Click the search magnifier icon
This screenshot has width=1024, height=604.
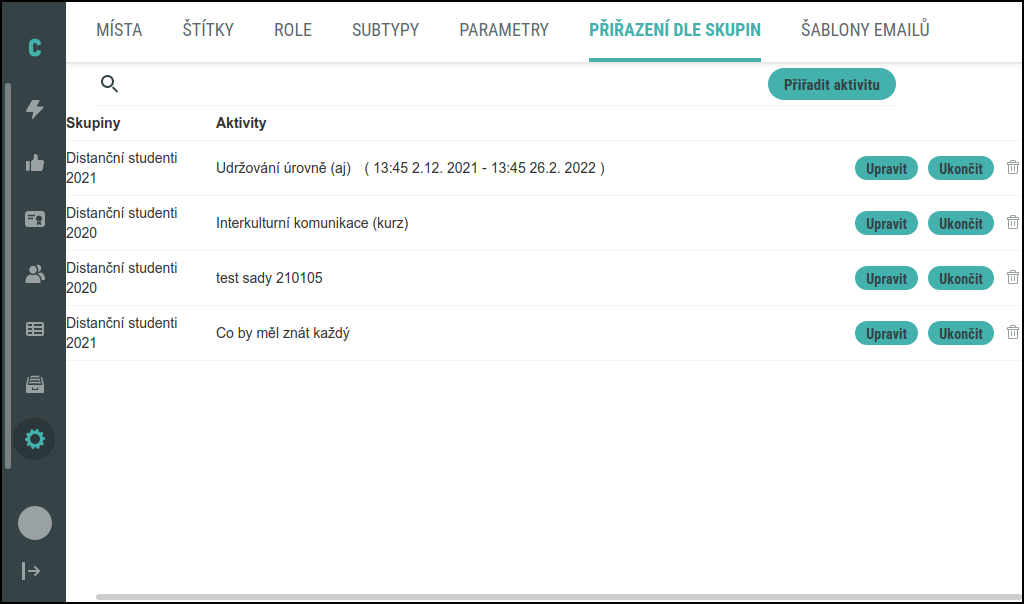[109, 84]
